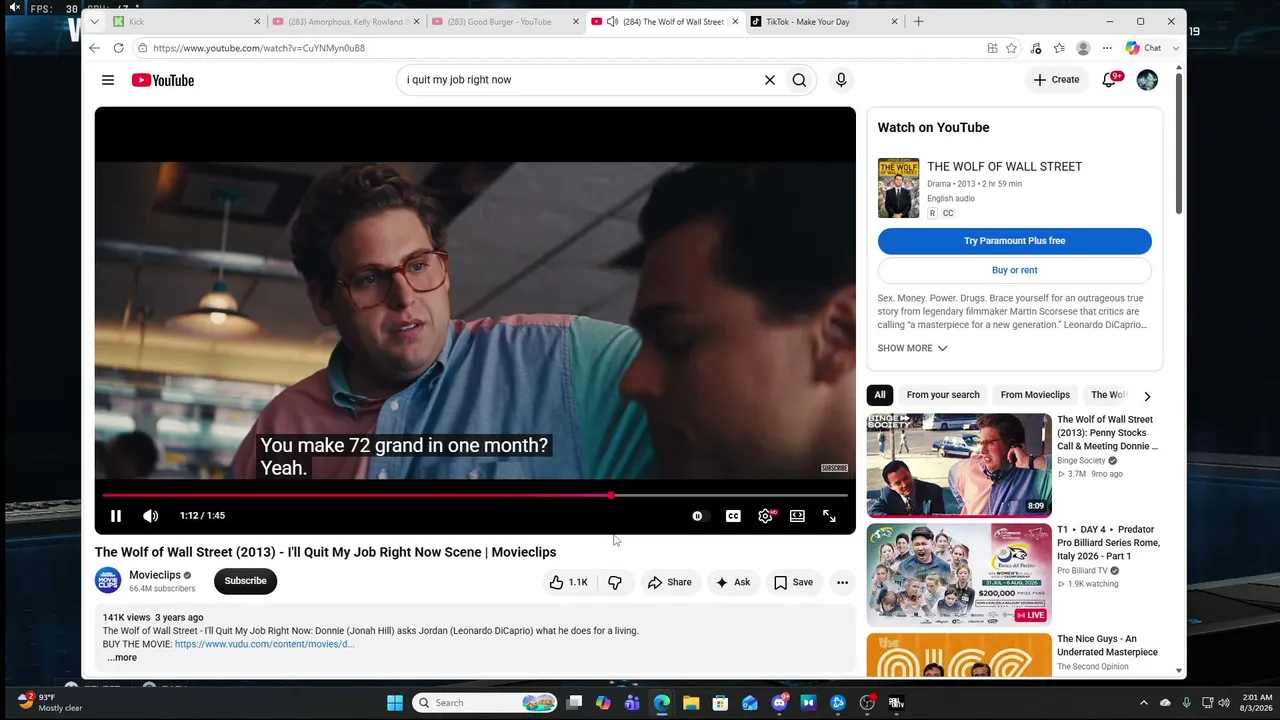Select the From your search chip
The image size is (1280, 720).
pos(943,395)
